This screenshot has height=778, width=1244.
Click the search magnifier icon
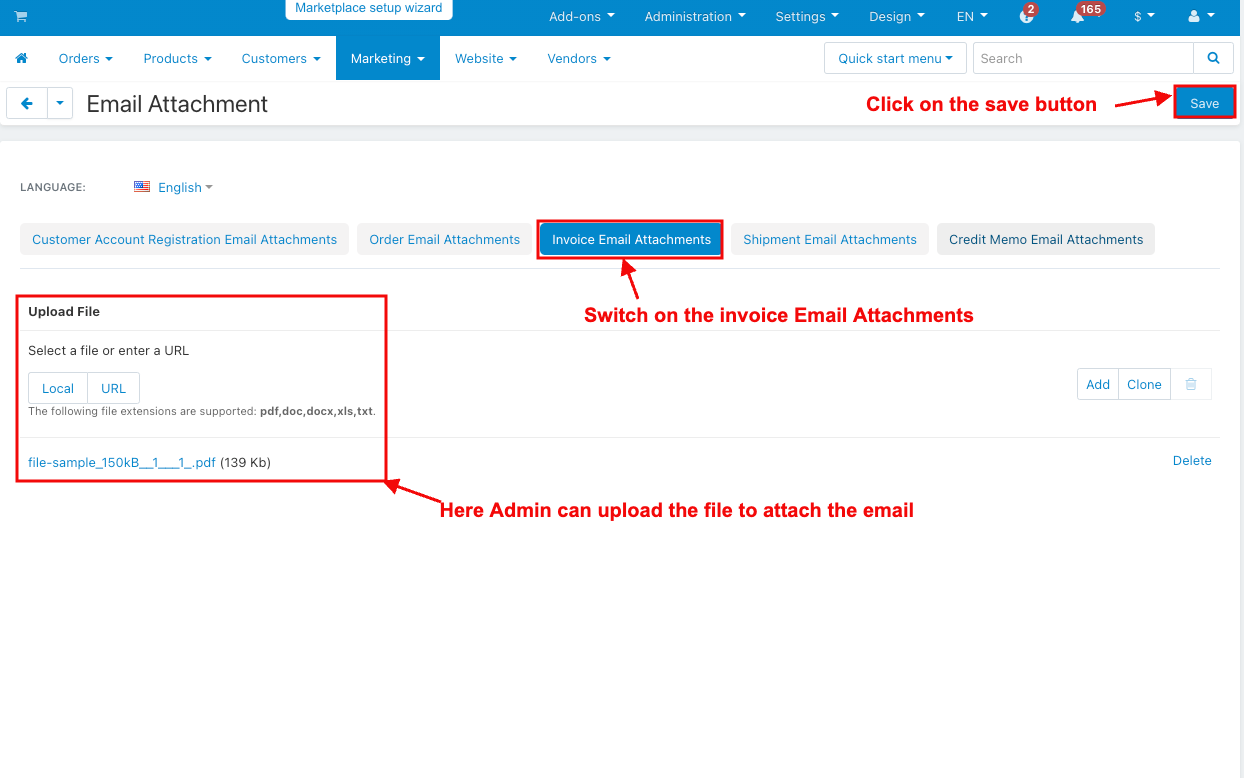pos(1214,58)
